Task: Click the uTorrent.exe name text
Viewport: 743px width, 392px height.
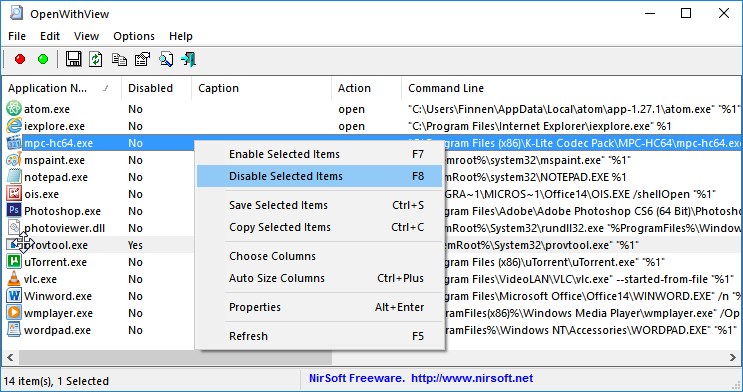Action: click(x=55, y=262)
